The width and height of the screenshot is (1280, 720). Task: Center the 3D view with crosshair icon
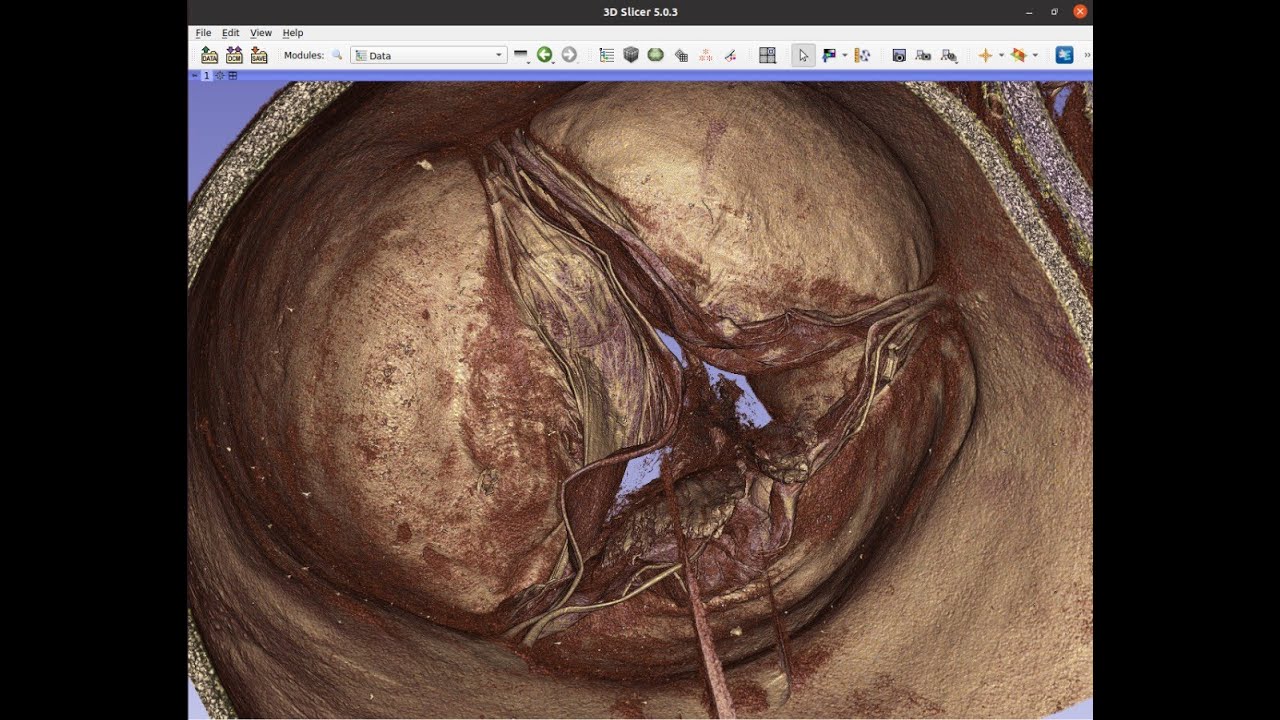220,75
